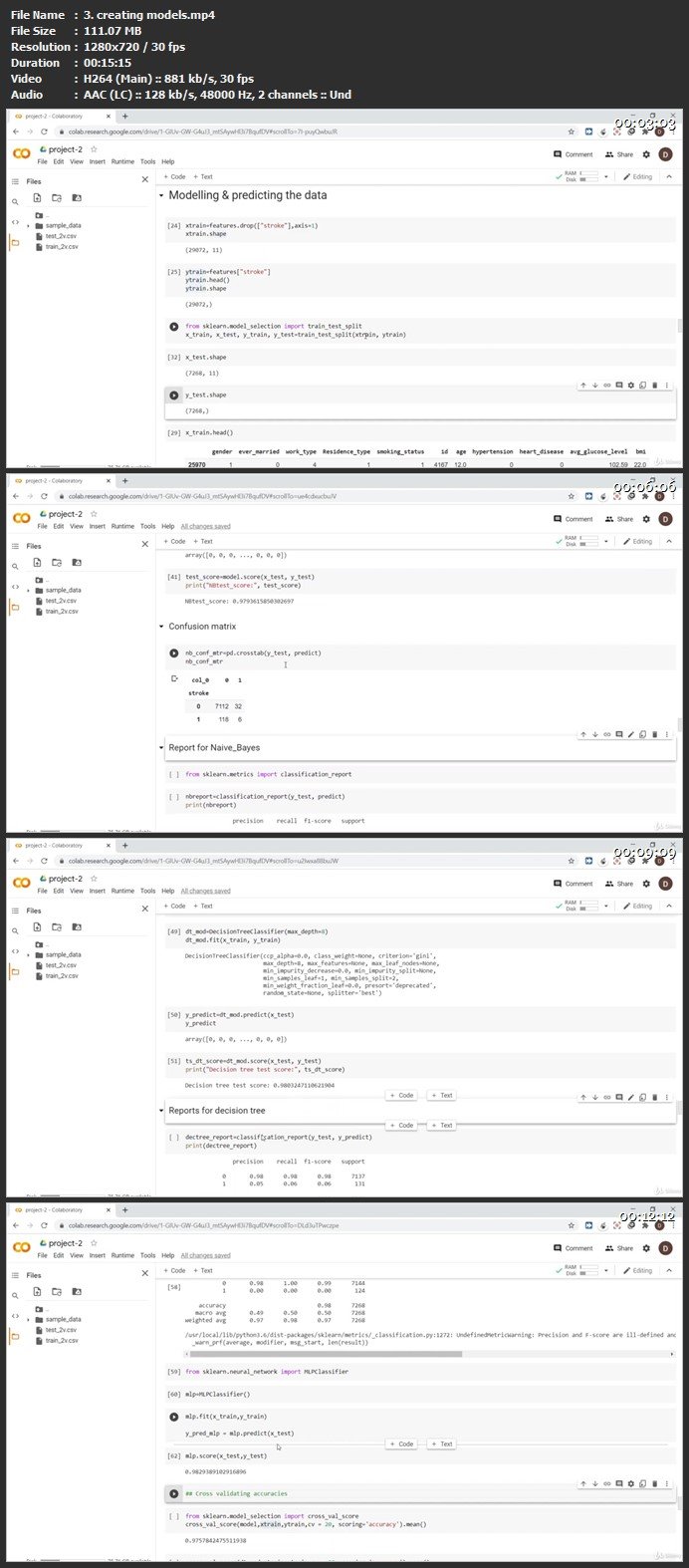The width and height of the screenshot is (689, 1568).
Task: Collapse the Confusion matrix section
Action: click(162, 627)
